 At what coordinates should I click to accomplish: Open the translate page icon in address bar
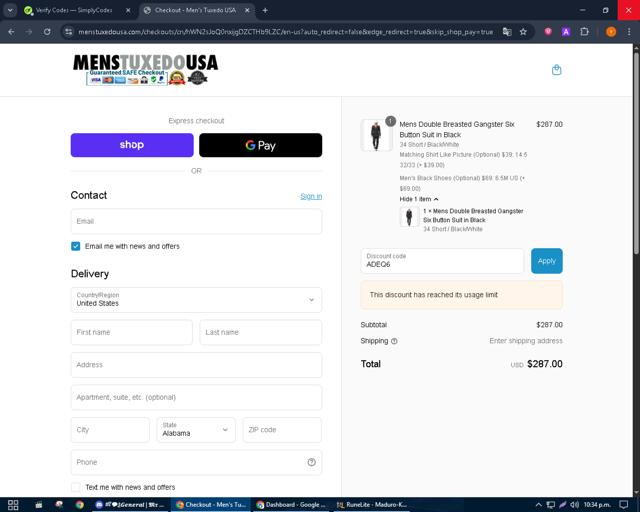pos(507,32)
